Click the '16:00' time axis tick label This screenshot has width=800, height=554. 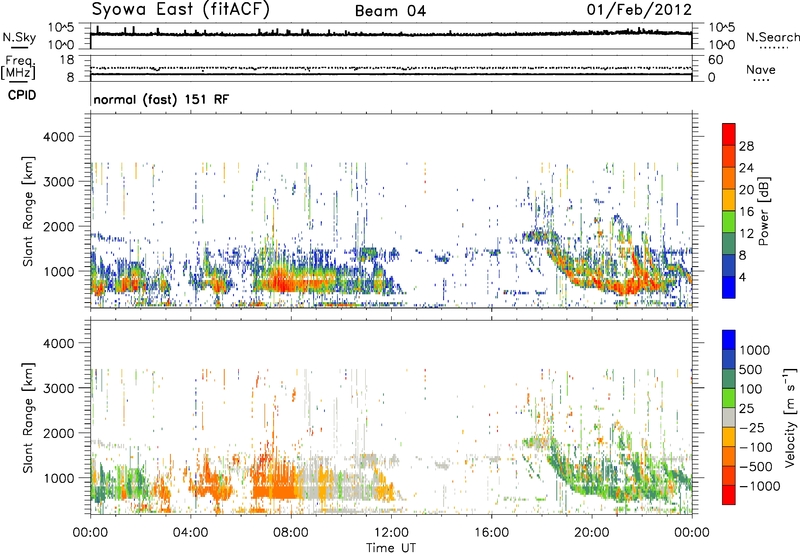(x=491, y=533)
